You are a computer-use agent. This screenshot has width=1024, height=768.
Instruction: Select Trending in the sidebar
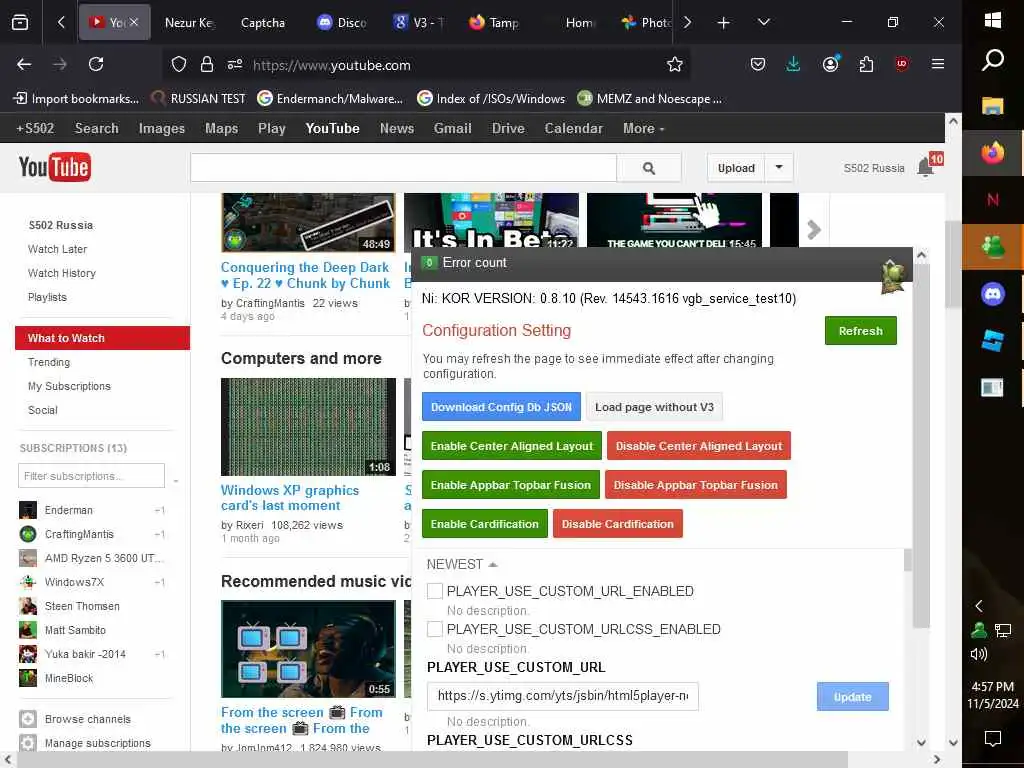(49, 362)
